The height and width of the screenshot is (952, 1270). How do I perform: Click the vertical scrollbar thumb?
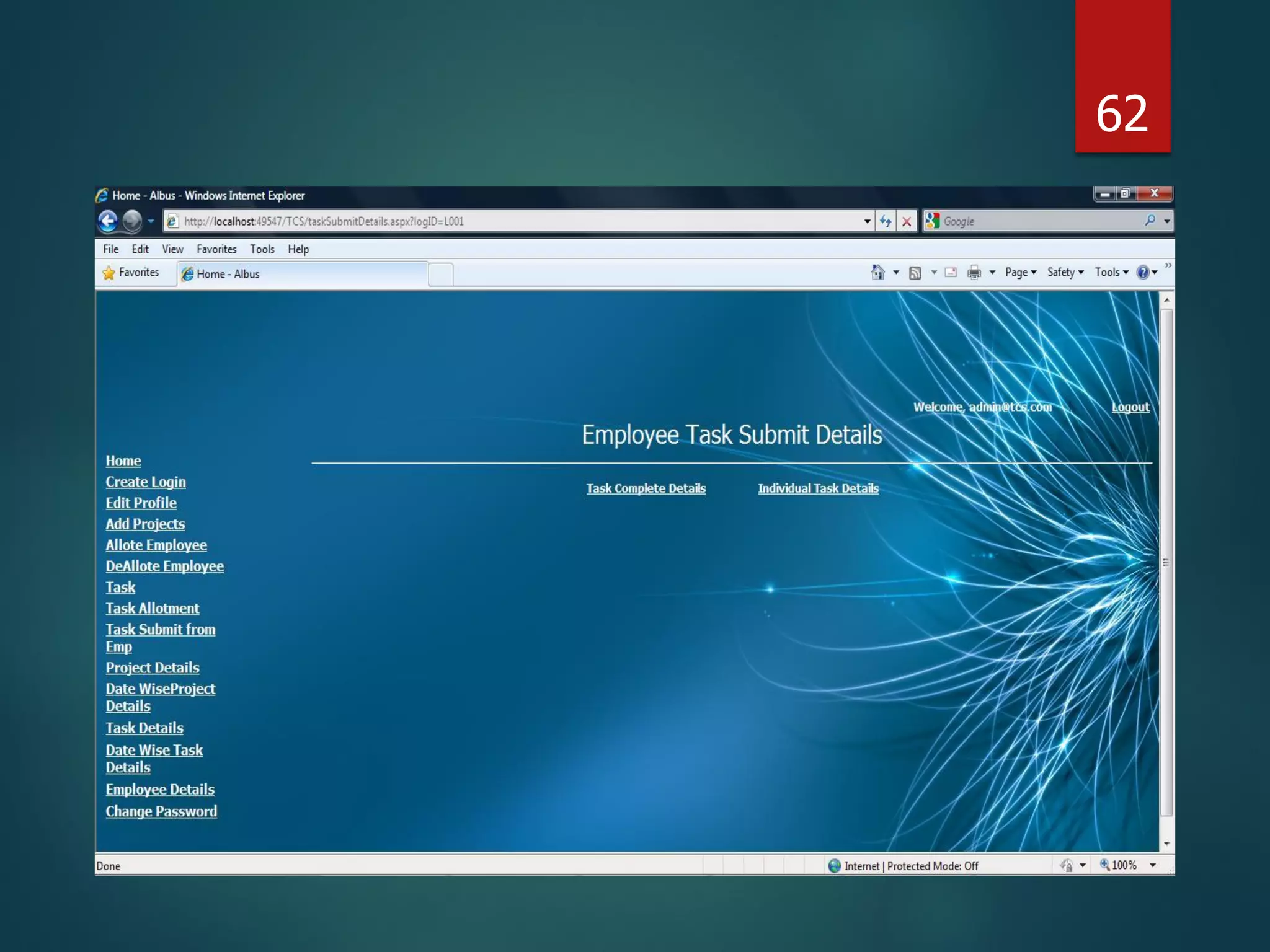(1166, 563)
